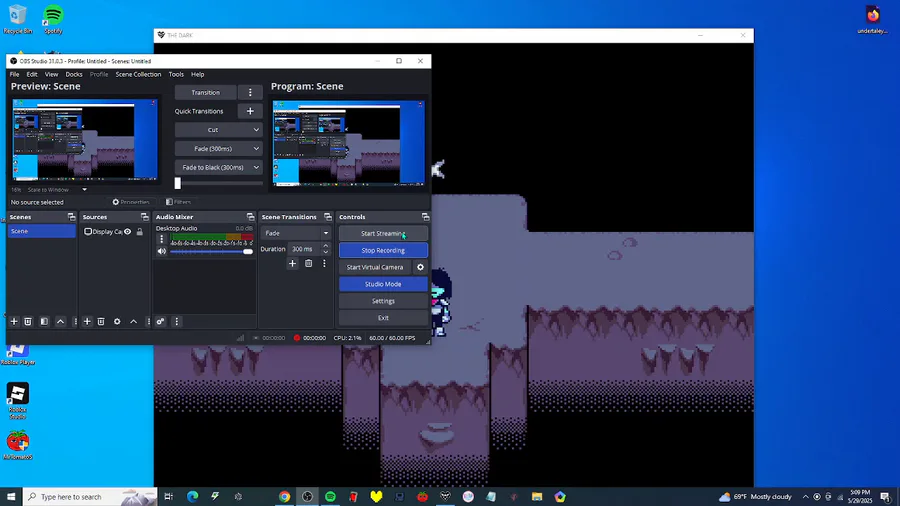
Task: Open the Tools menu
Action: (176, 74)
